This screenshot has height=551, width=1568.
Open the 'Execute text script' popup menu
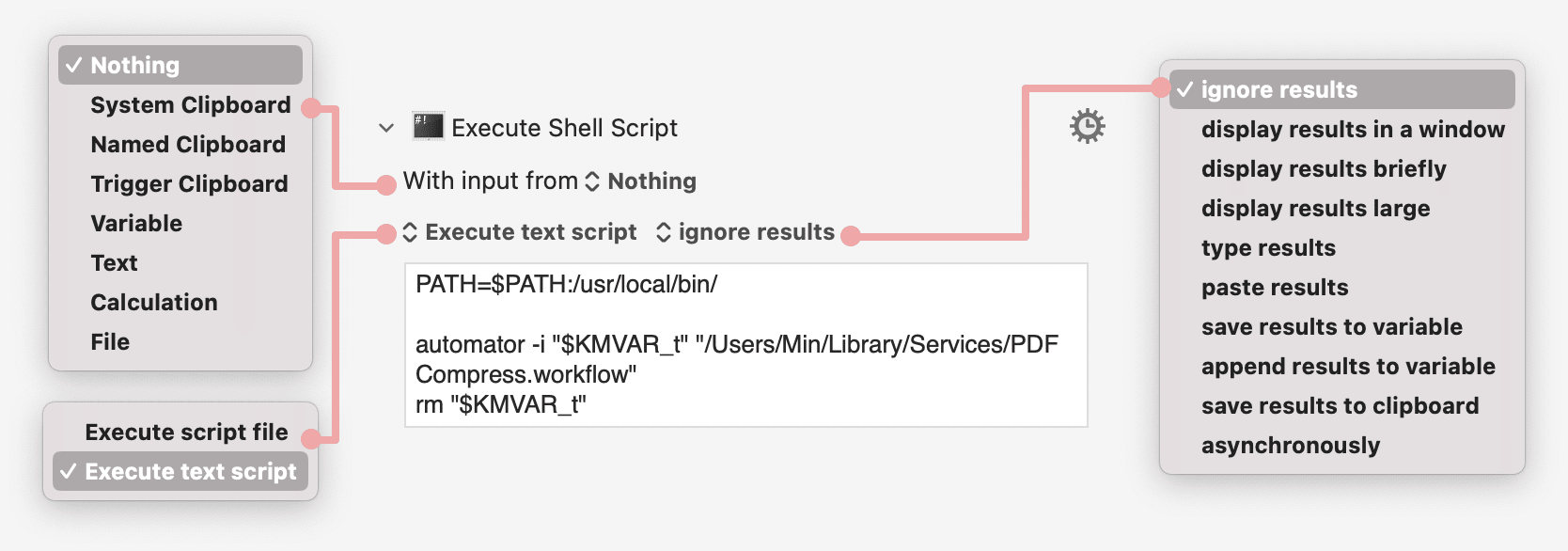tap(520, 232)
